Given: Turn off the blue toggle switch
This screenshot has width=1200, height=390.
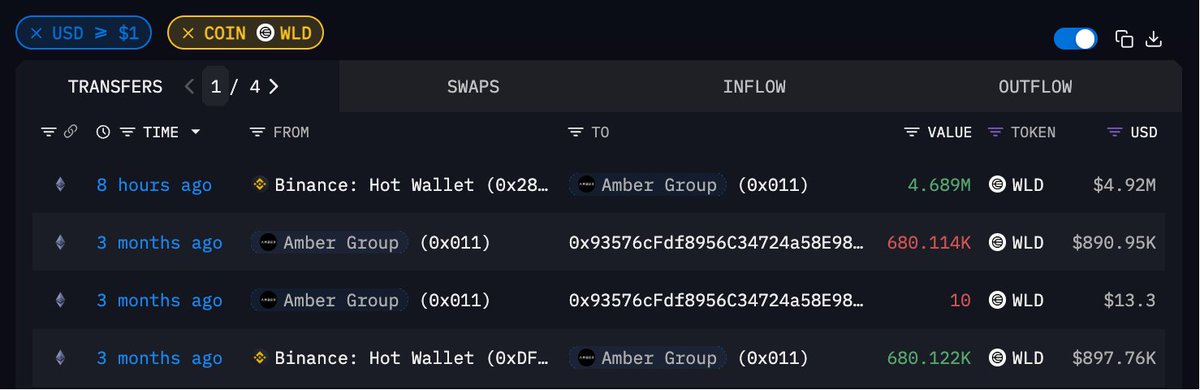Looking at the screenshot, I should point(1076,39).
